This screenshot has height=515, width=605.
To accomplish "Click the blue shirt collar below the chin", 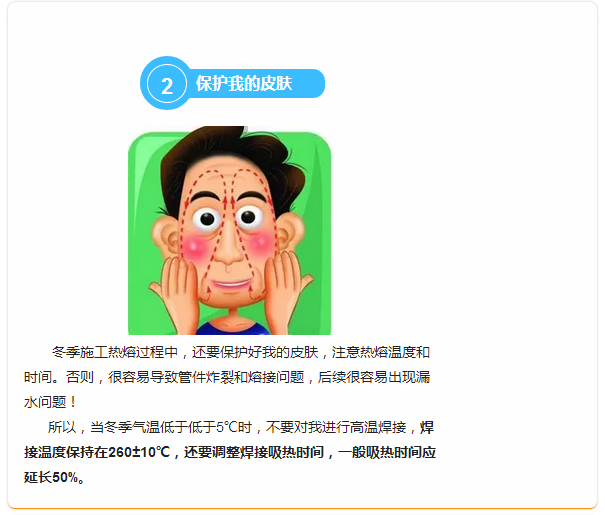I will 232,328.
